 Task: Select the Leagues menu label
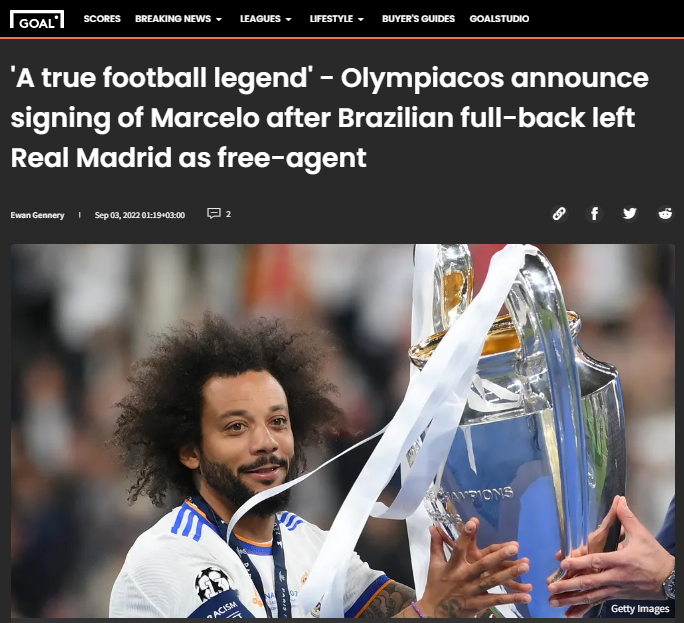tap(260, 19)
